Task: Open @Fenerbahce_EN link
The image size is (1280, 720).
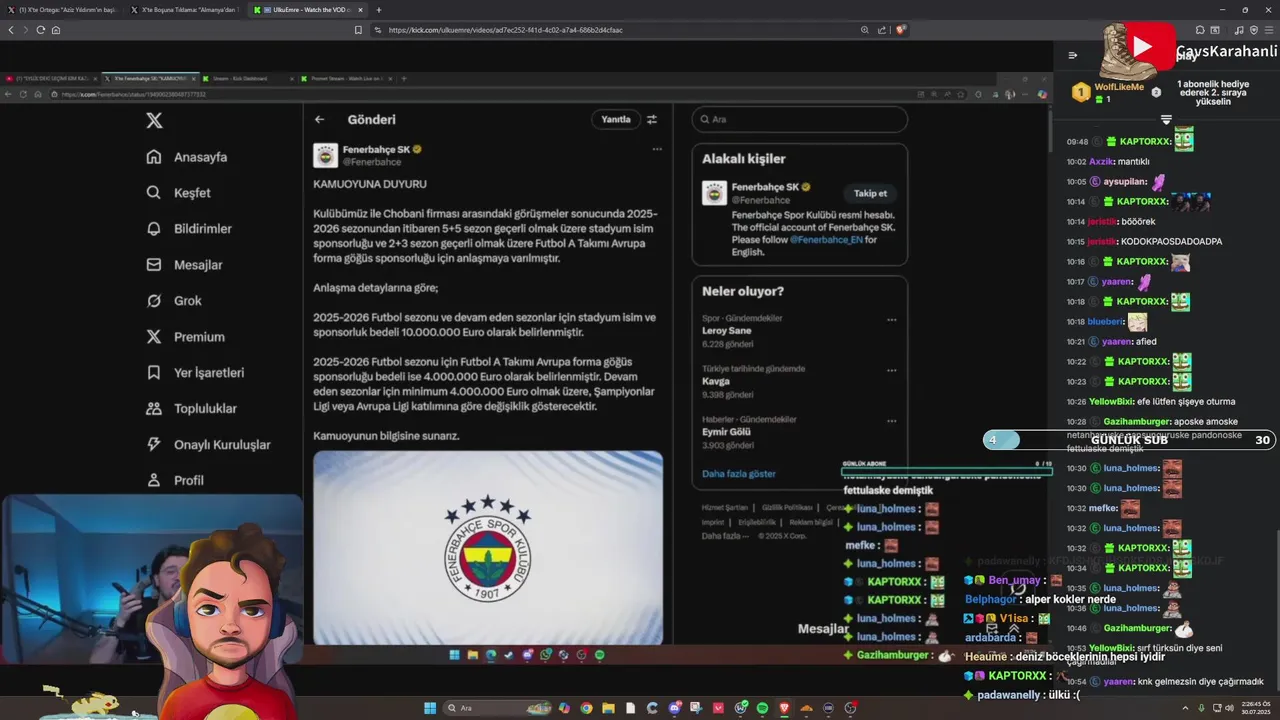Action: coord(826,240)
